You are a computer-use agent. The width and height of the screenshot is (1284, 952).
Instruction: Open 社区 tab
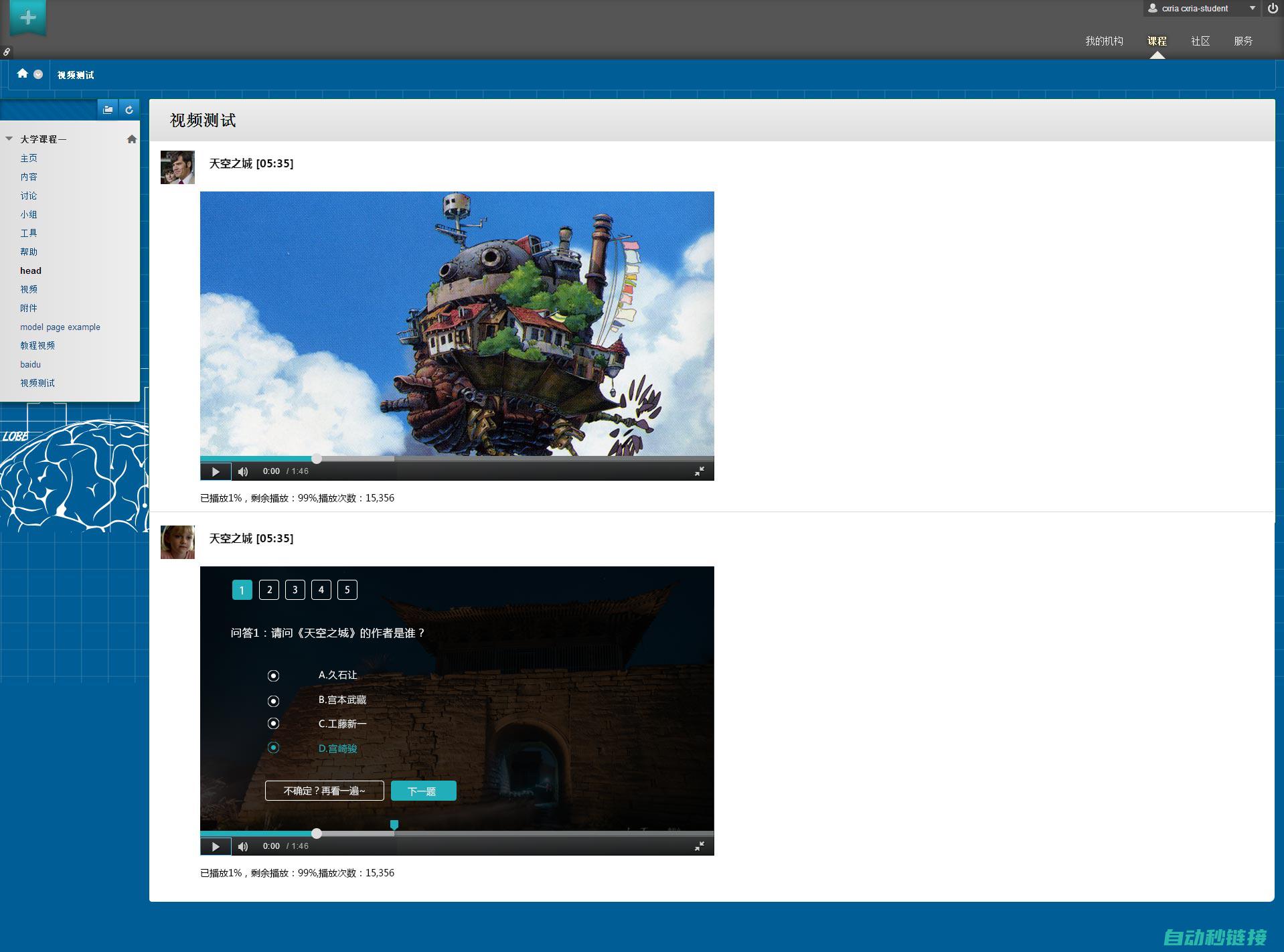point(1200,41)
